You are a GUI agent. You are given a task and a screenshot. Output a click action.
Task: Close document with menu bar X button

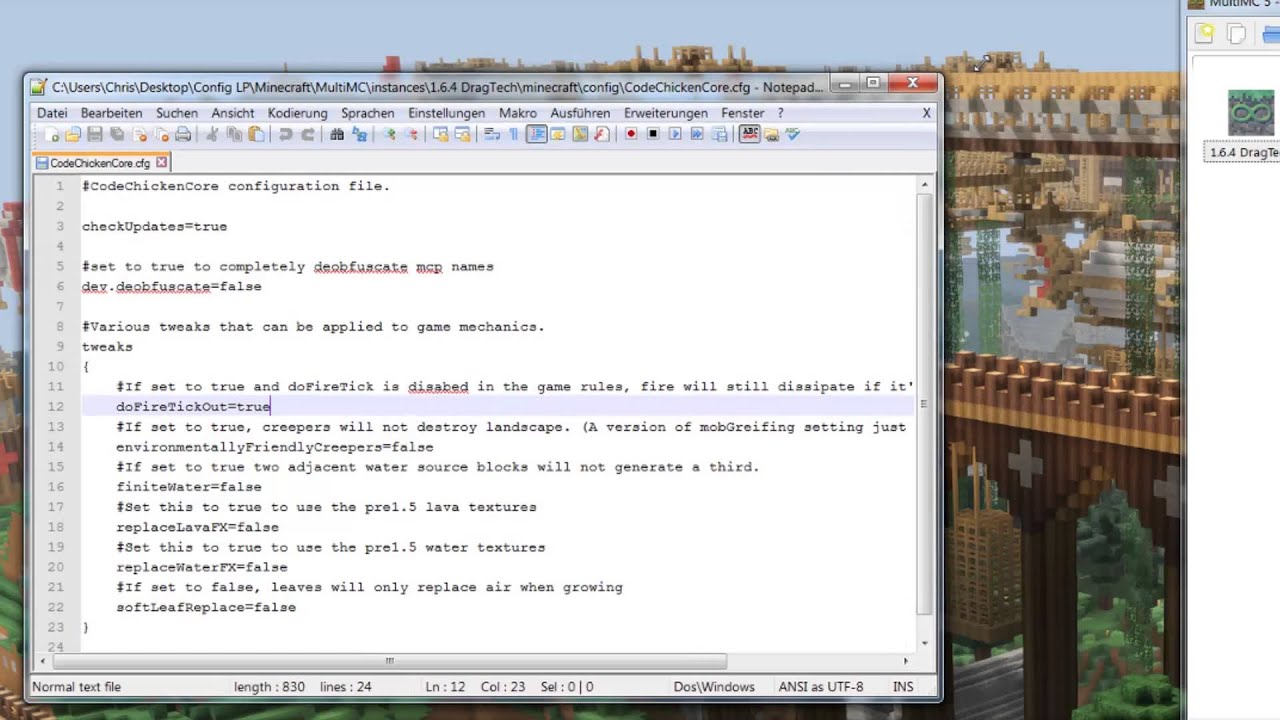coord(927,113)
